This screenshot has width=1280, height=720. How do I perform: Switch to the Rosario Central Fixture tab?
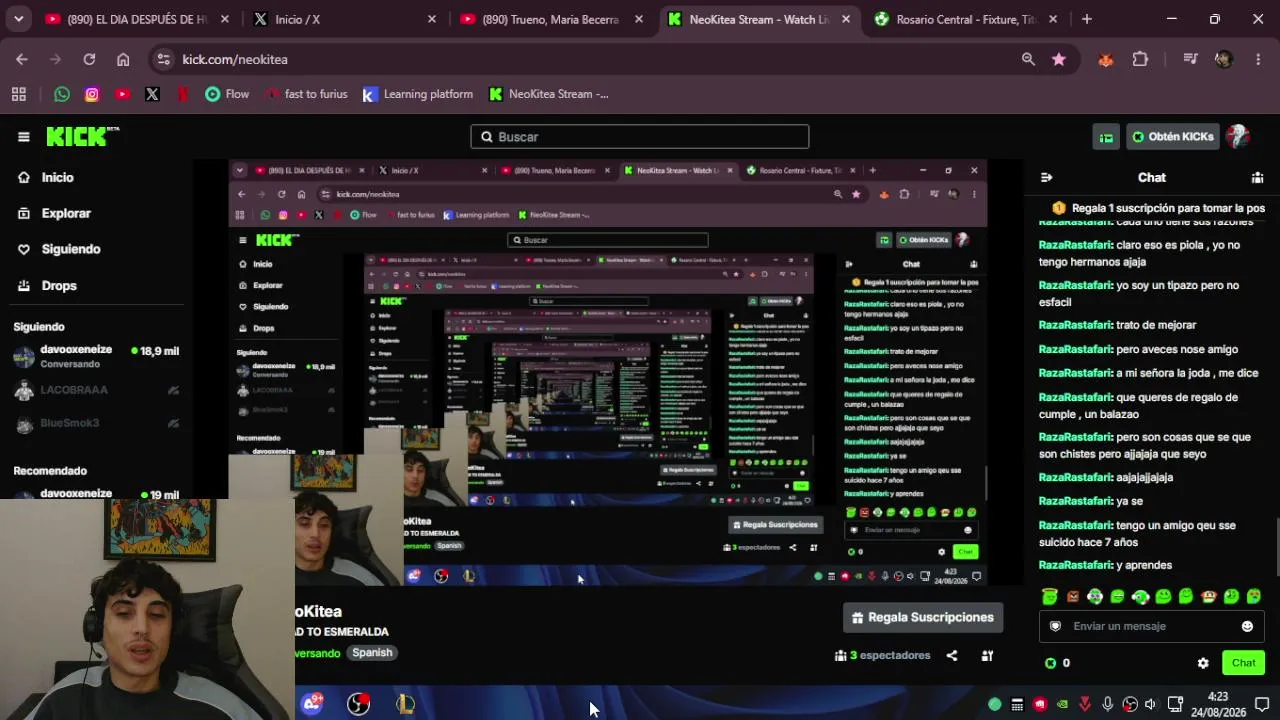[x=966, y=19]
